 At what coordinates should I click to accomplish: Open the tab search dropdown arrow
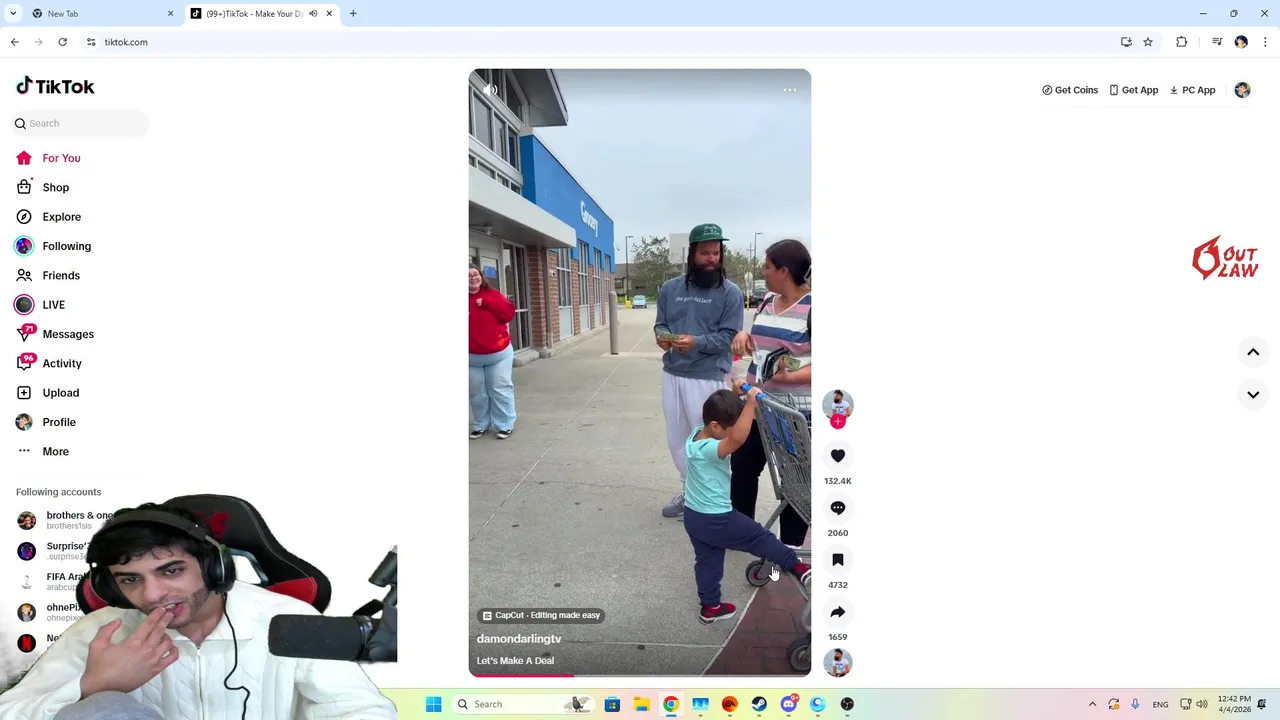[x=13, y=14]
